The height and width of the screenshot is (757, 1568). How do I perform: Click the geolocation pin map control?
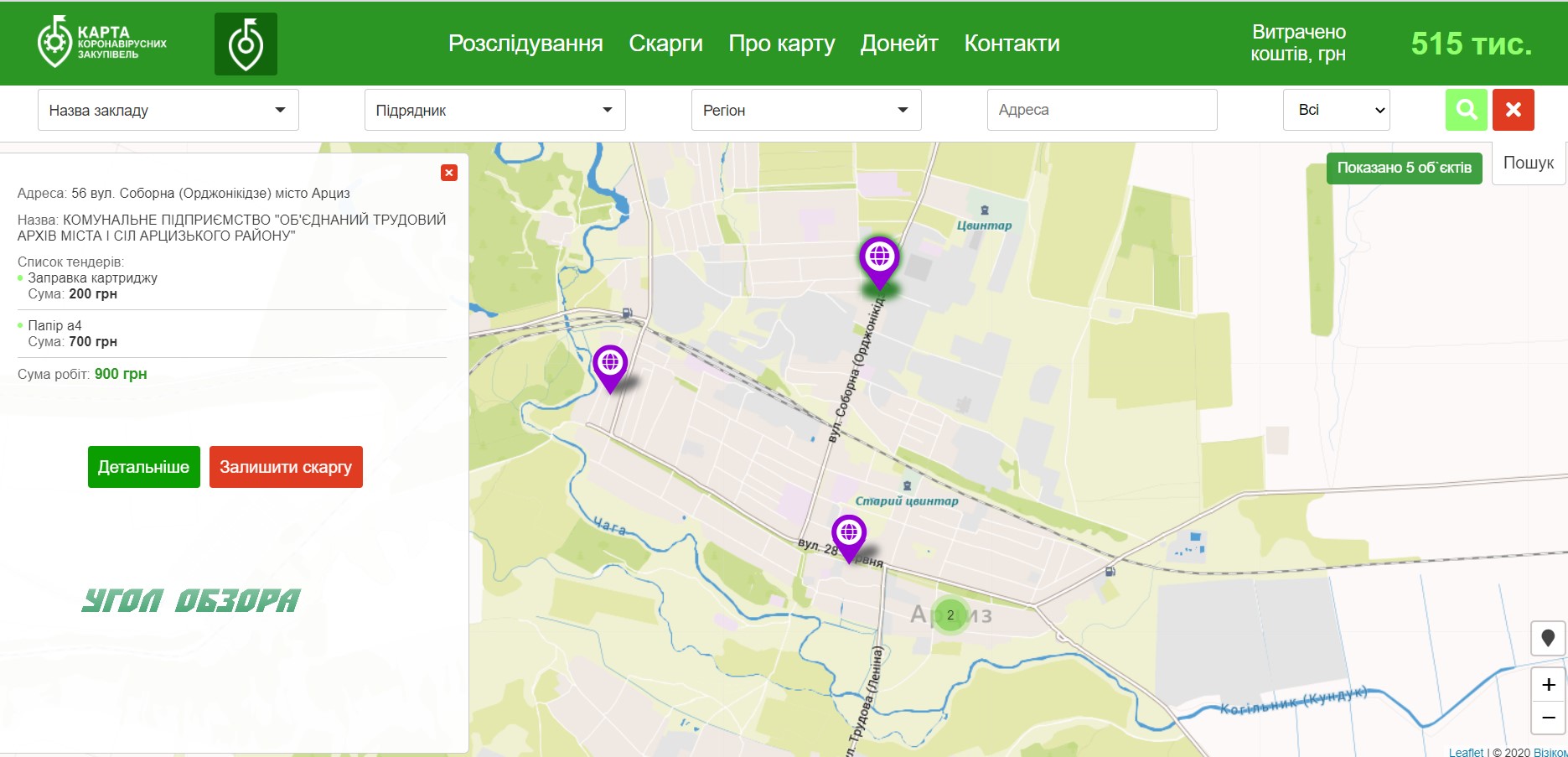click(x=1548, y=638)
